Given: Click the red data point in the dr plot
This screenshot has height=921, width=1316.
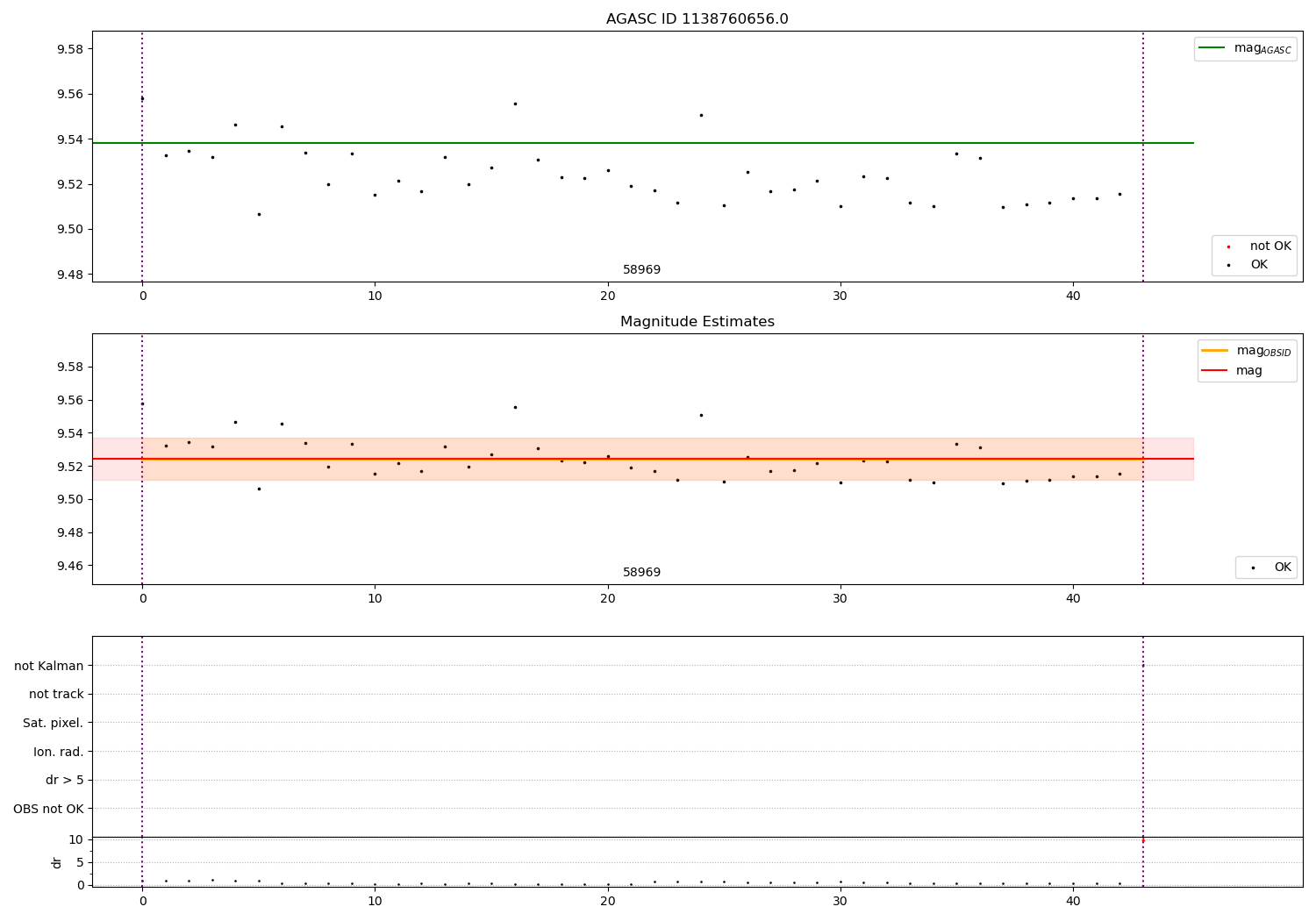Looking at the screenshot, I should (1142, 840).
